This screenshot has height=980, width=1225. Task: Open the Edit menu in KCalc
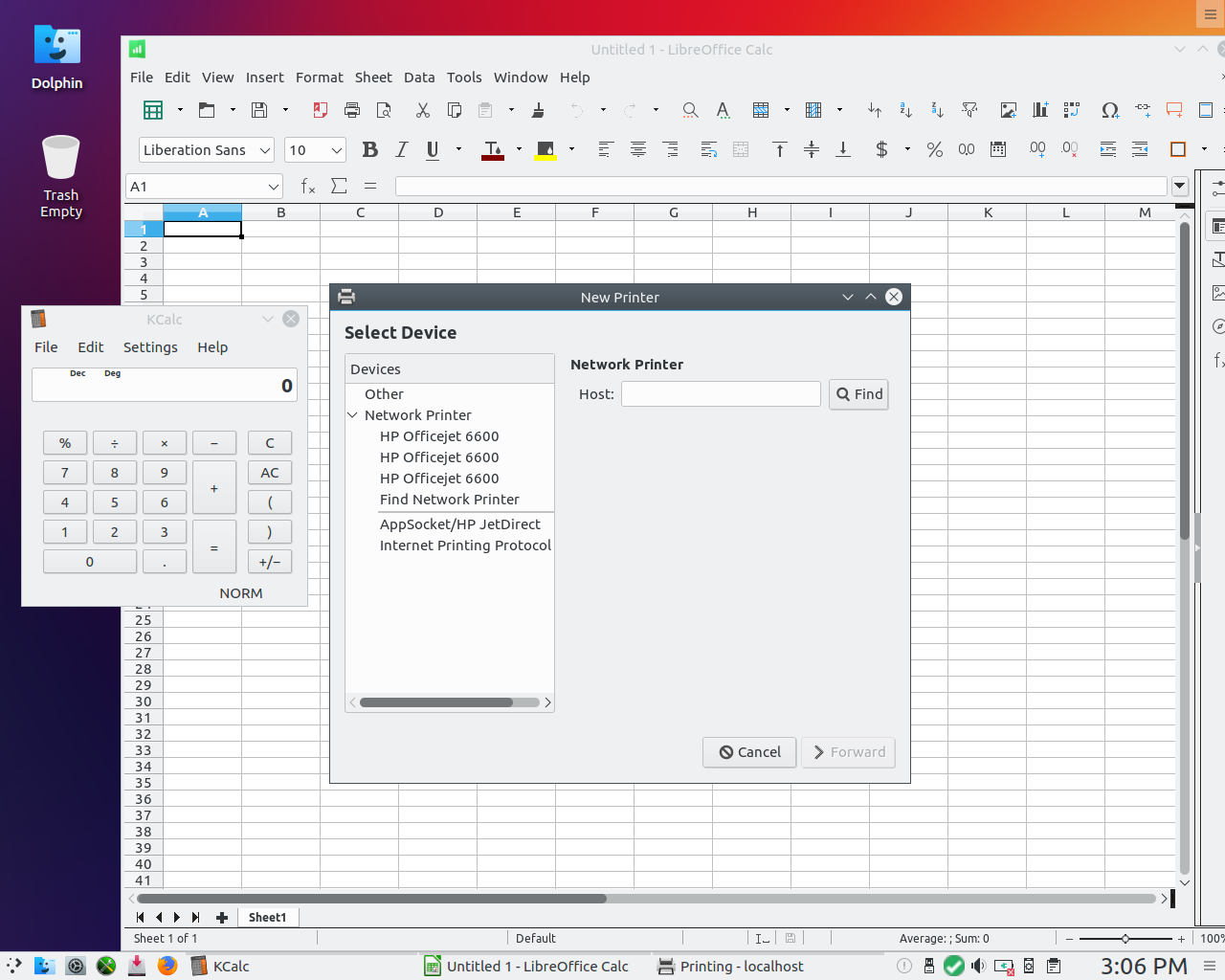pos(91,347)
